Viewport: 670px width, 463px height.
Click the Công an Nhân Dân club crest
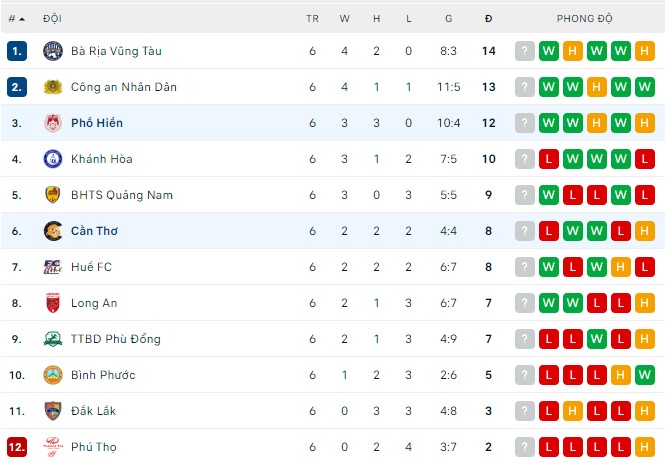click(x=52, y=87)
